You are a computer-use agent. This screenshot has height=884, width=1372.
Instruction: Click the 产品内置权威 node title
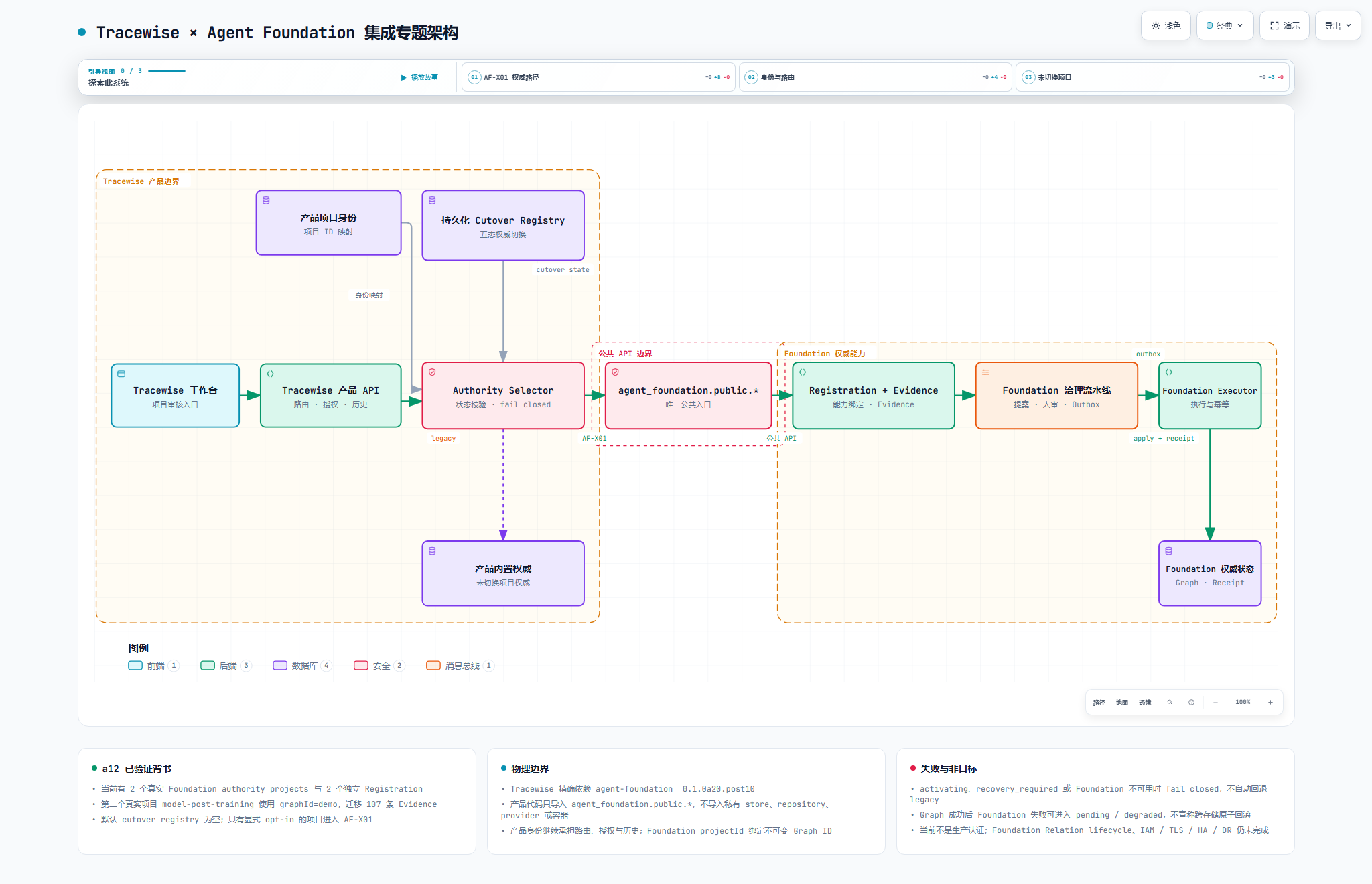[x=503, y=569]
